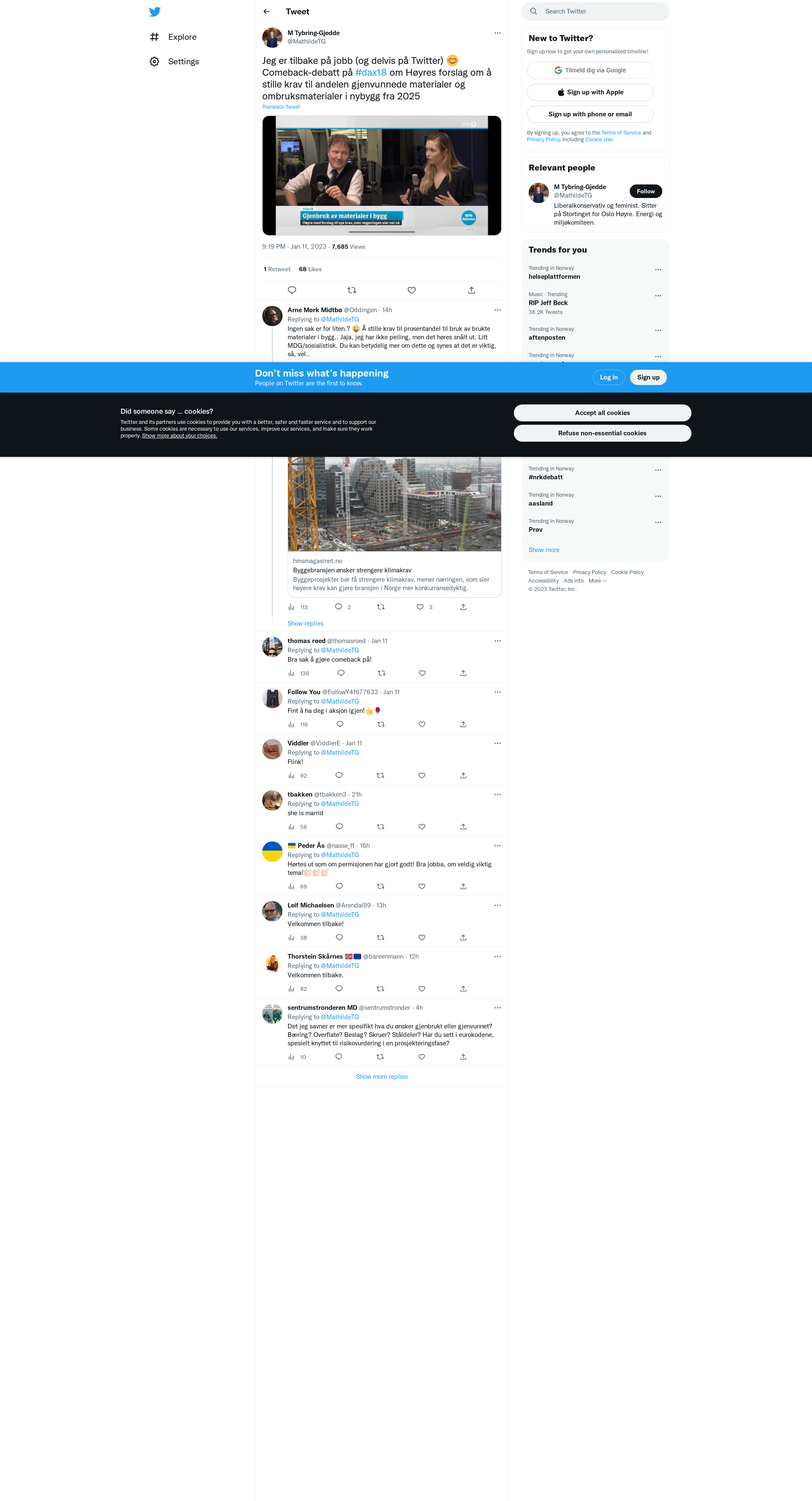Go back using the arrow icon
Viewport: 812px width, 1501px height.
pyautogui.click(x=267, y=12)
